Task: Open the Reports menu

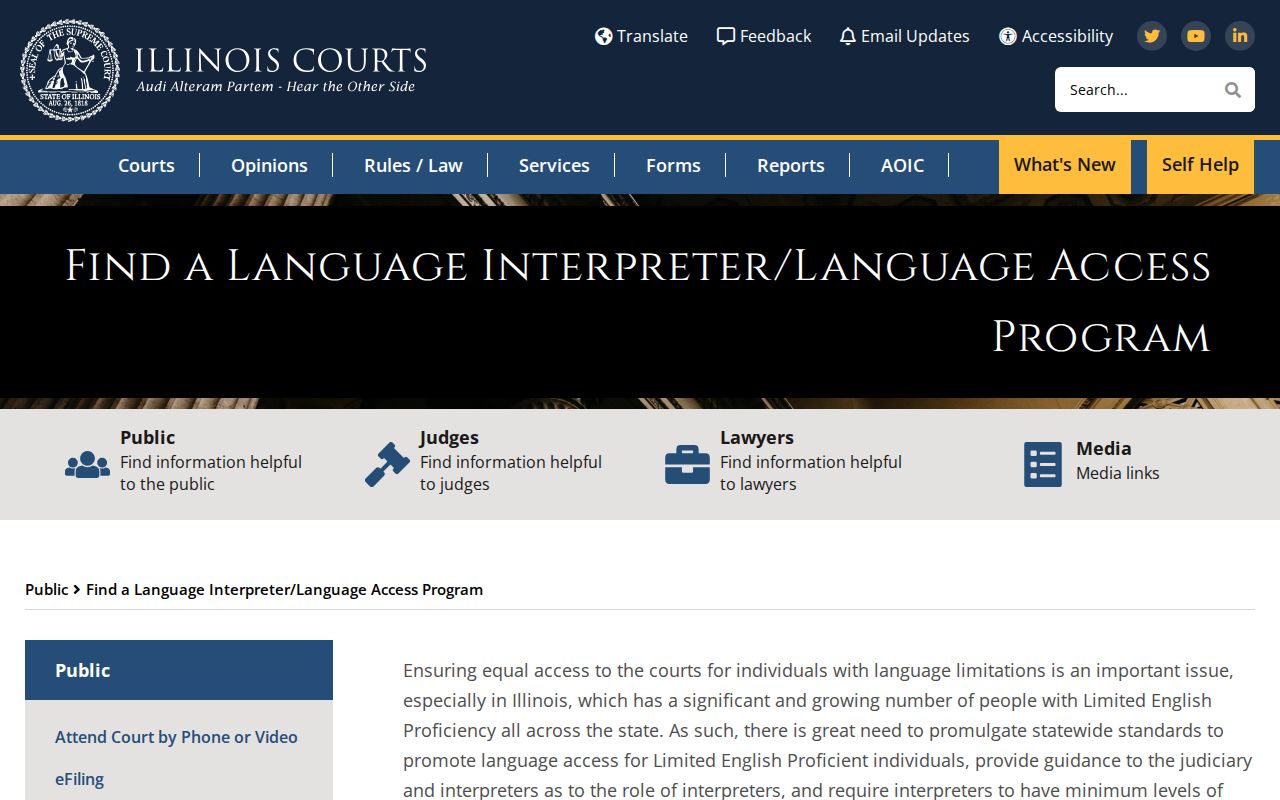Action: point(790,166)
